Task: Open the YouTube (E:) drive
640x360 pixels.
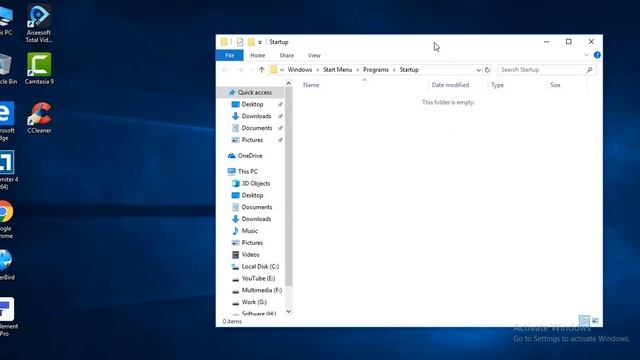Action: point(258,278)
